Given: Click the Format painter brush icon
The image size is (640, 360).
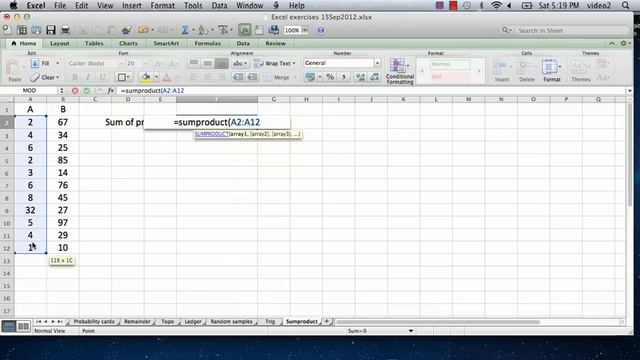Looking at the screenshot, I should coord(127,30).
